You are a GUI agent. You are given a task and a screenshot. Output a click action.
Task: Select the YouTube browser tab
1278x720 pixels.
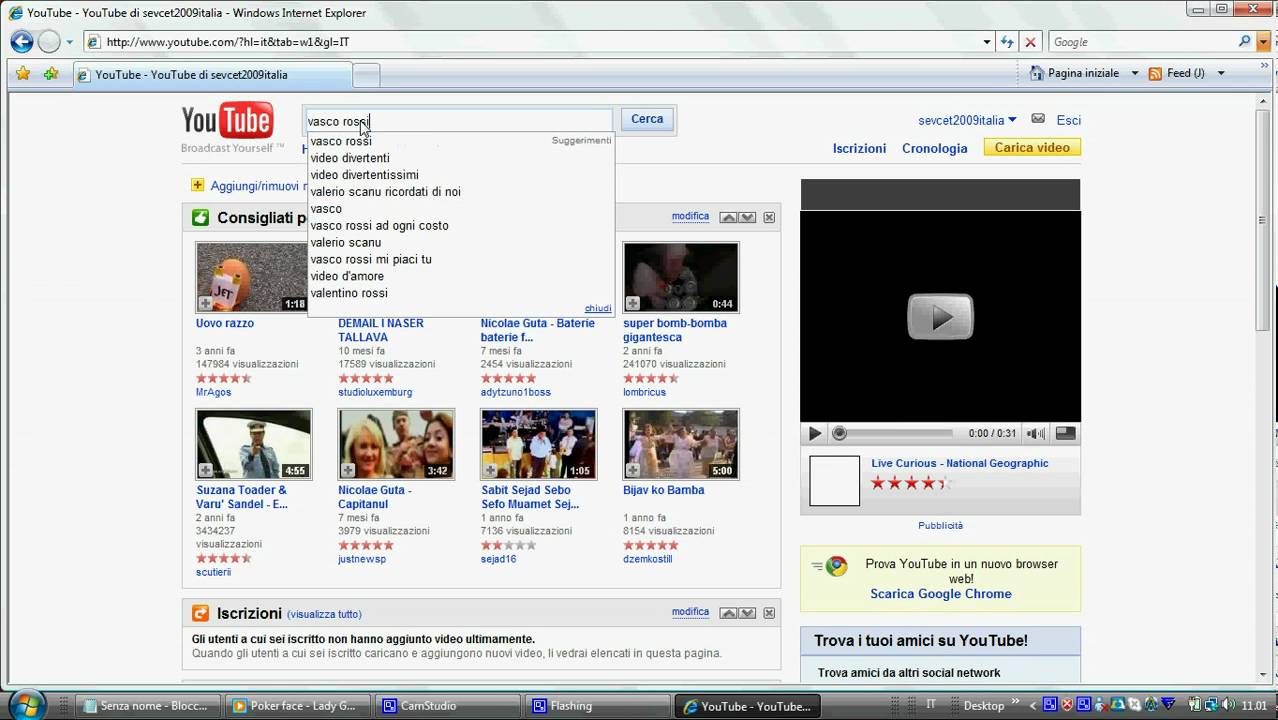pyautogui.click(x=212, y=75)
